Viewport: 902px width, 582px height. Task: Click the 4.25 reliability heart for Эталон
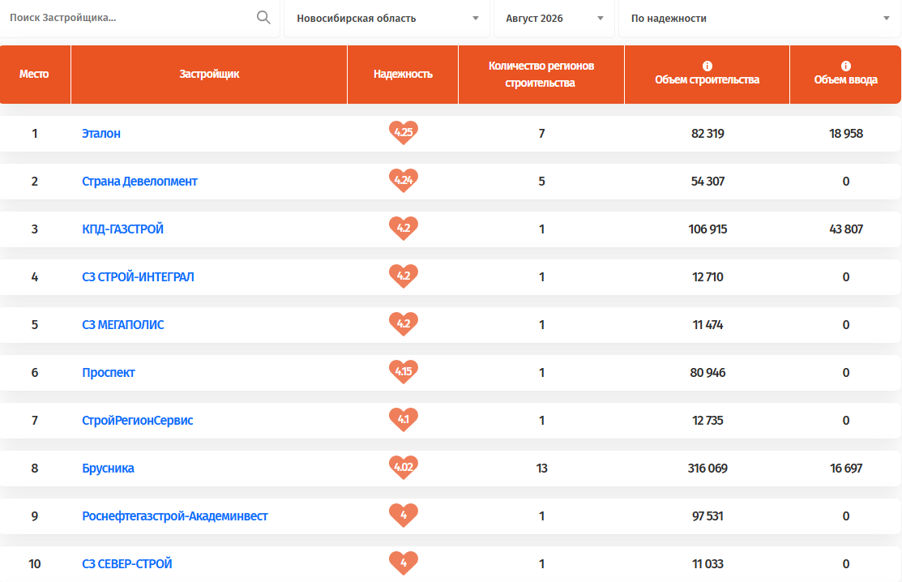click(403, 133)
